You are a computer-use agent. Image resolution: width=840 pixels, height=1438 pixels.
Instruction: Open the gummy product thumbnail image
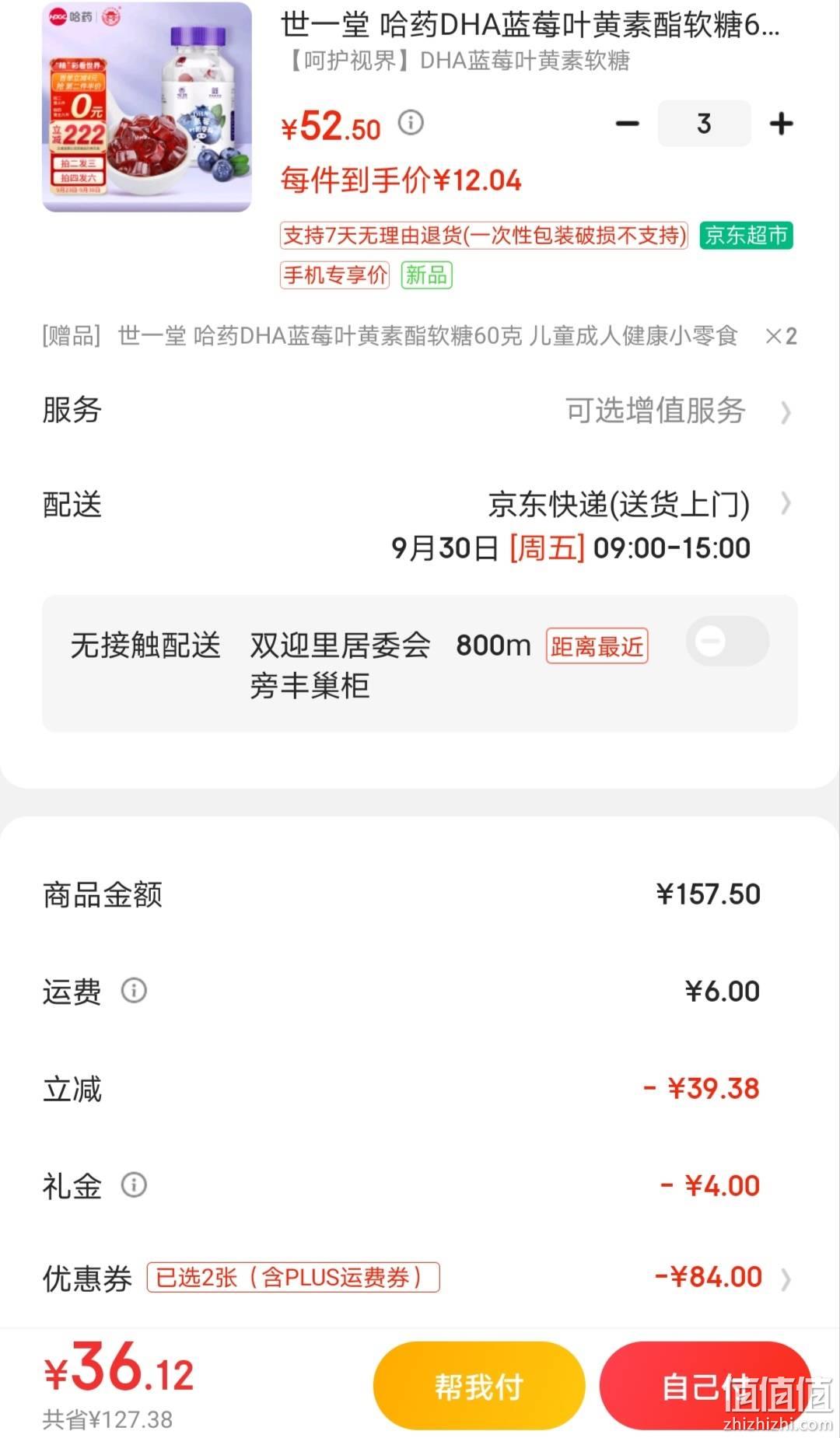pyautogui.click(x=147, y=107)
